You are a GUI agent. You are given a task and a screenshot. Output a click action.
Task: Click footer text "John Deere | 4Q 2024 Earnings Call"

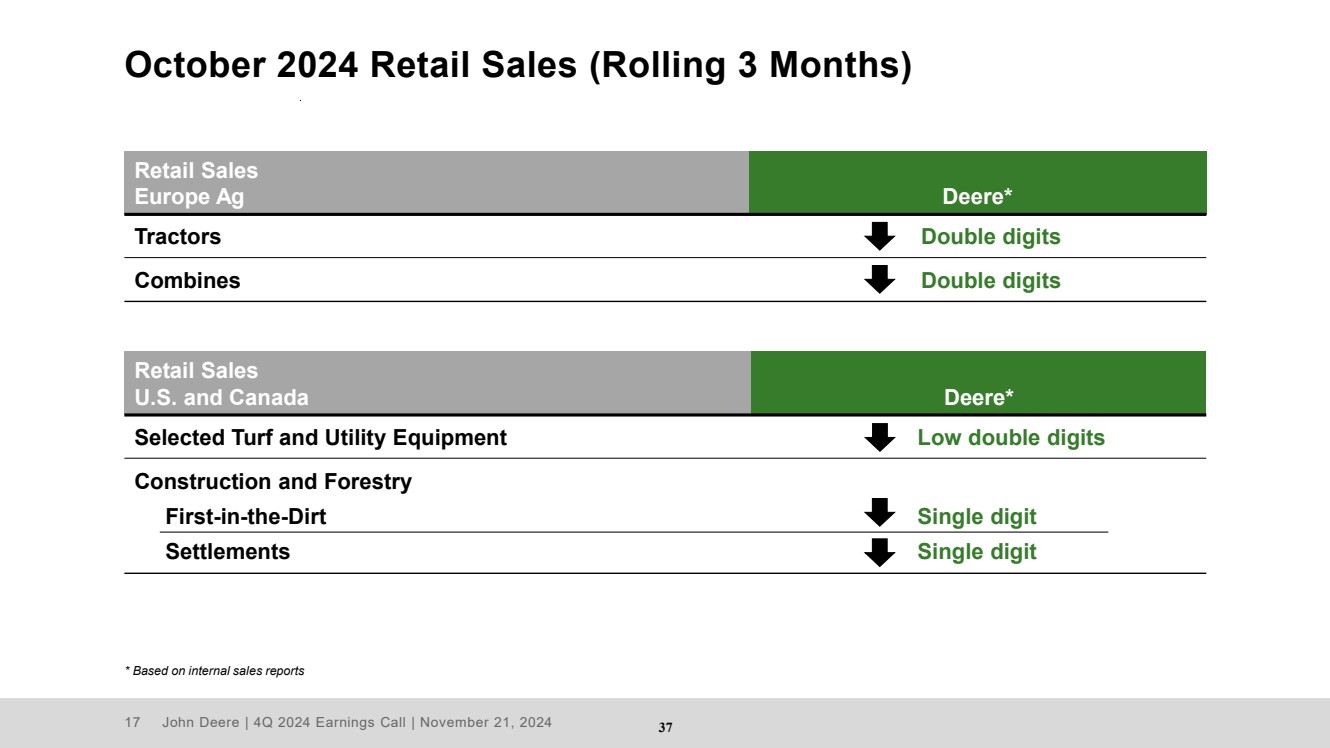tap(287, 722)
